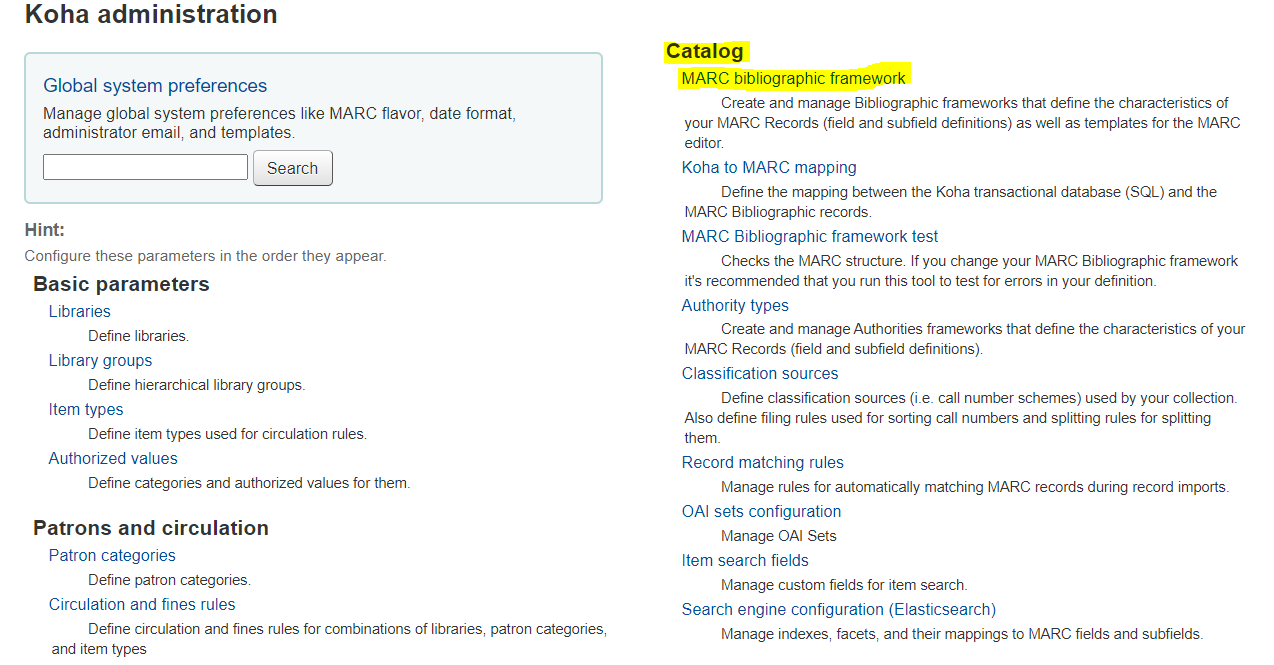
Task: Open Koha to MARC mapping link
Action: click(x=769, y=168)
